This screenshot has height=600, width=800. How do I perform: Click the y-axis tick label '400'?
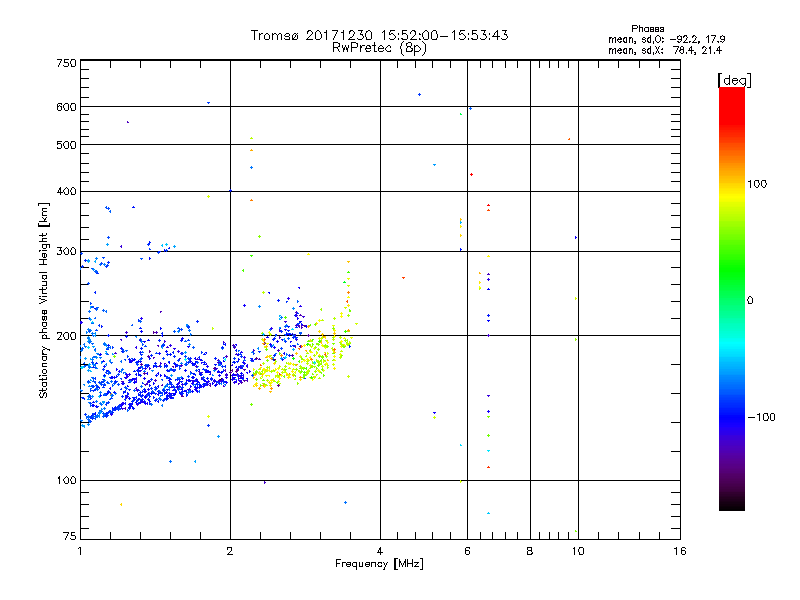(x=67, y=191)
